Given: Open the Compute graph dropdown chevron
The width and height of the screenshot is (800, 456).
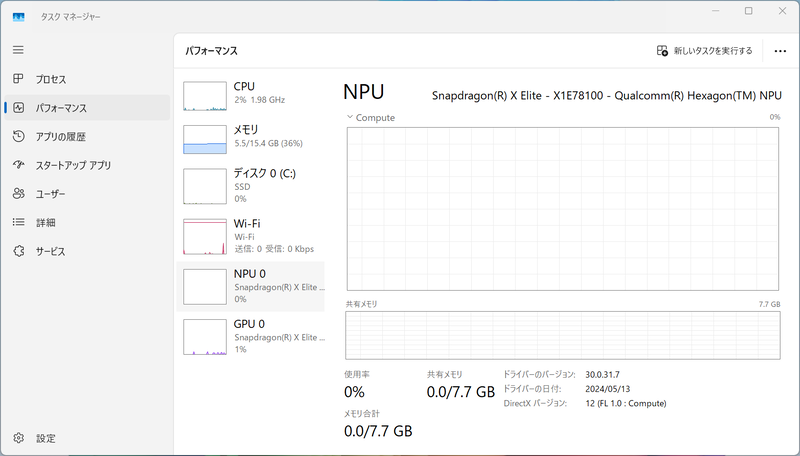Looking at the screenshot, I should 350,117.
